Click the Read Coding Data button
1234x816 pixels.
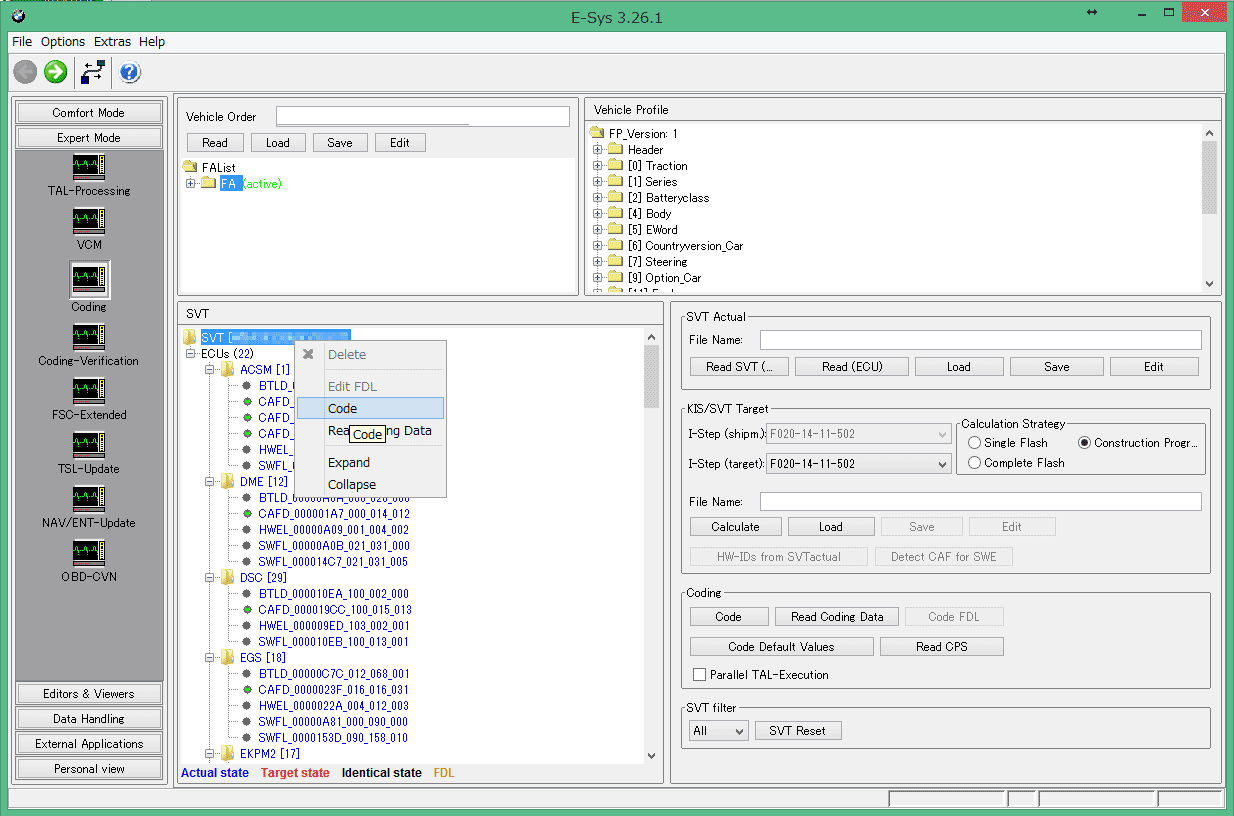838,617
